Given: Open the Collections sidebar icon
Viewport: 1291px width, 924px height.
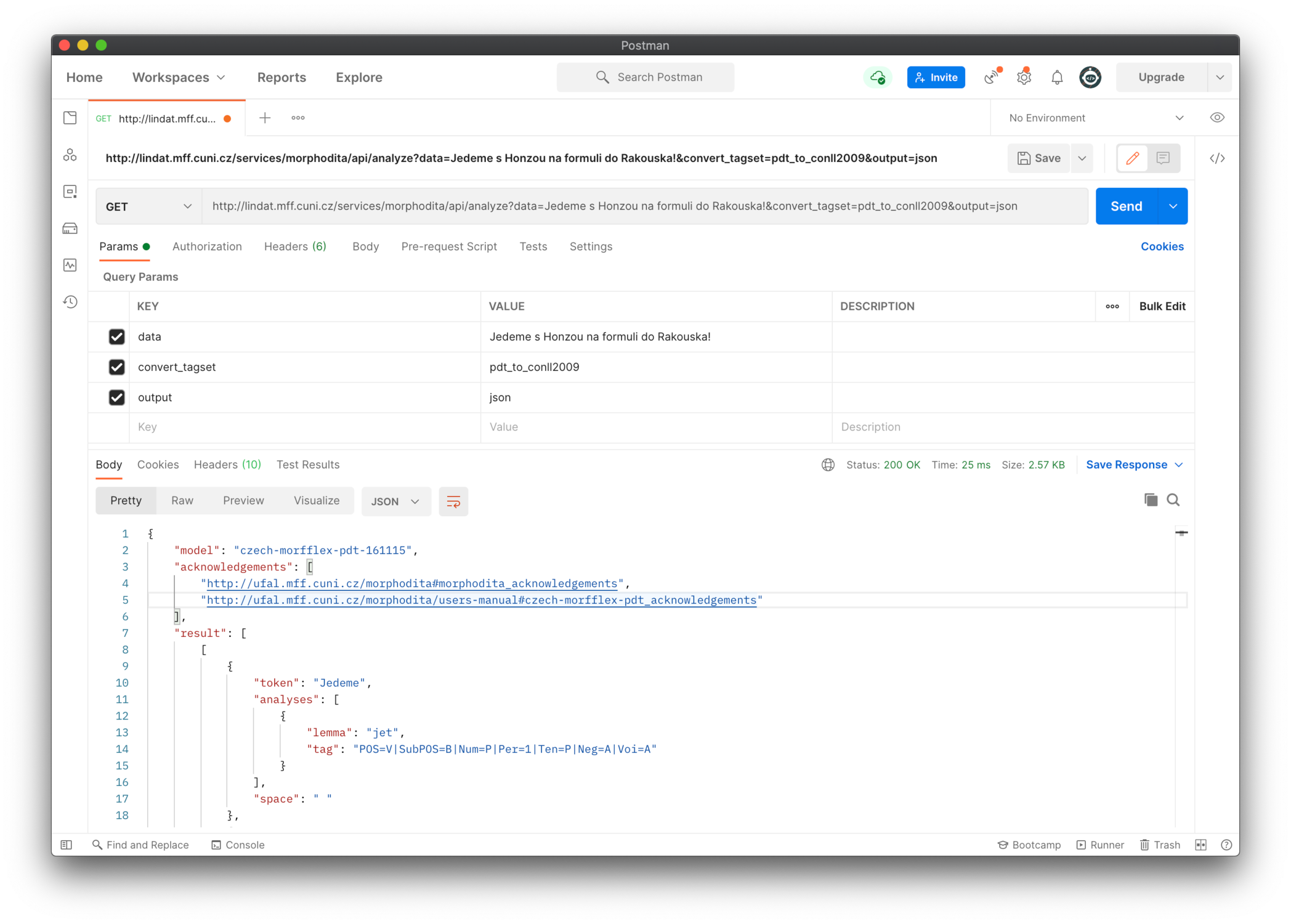Looking at the screenshot, I should tap(70, 118).
